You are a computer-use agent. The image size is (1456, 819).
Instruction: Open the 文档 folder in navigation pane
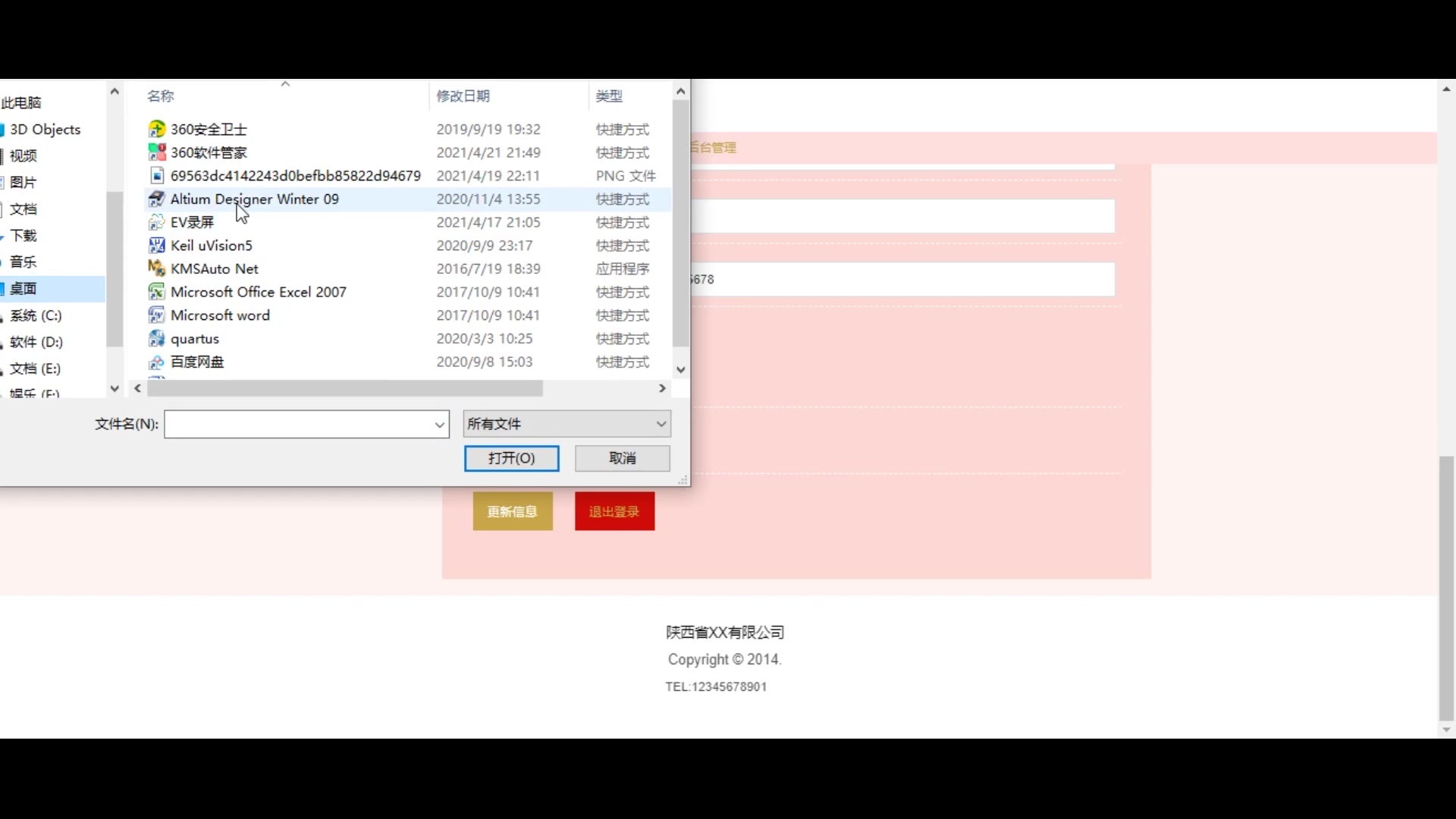[24, 209]
